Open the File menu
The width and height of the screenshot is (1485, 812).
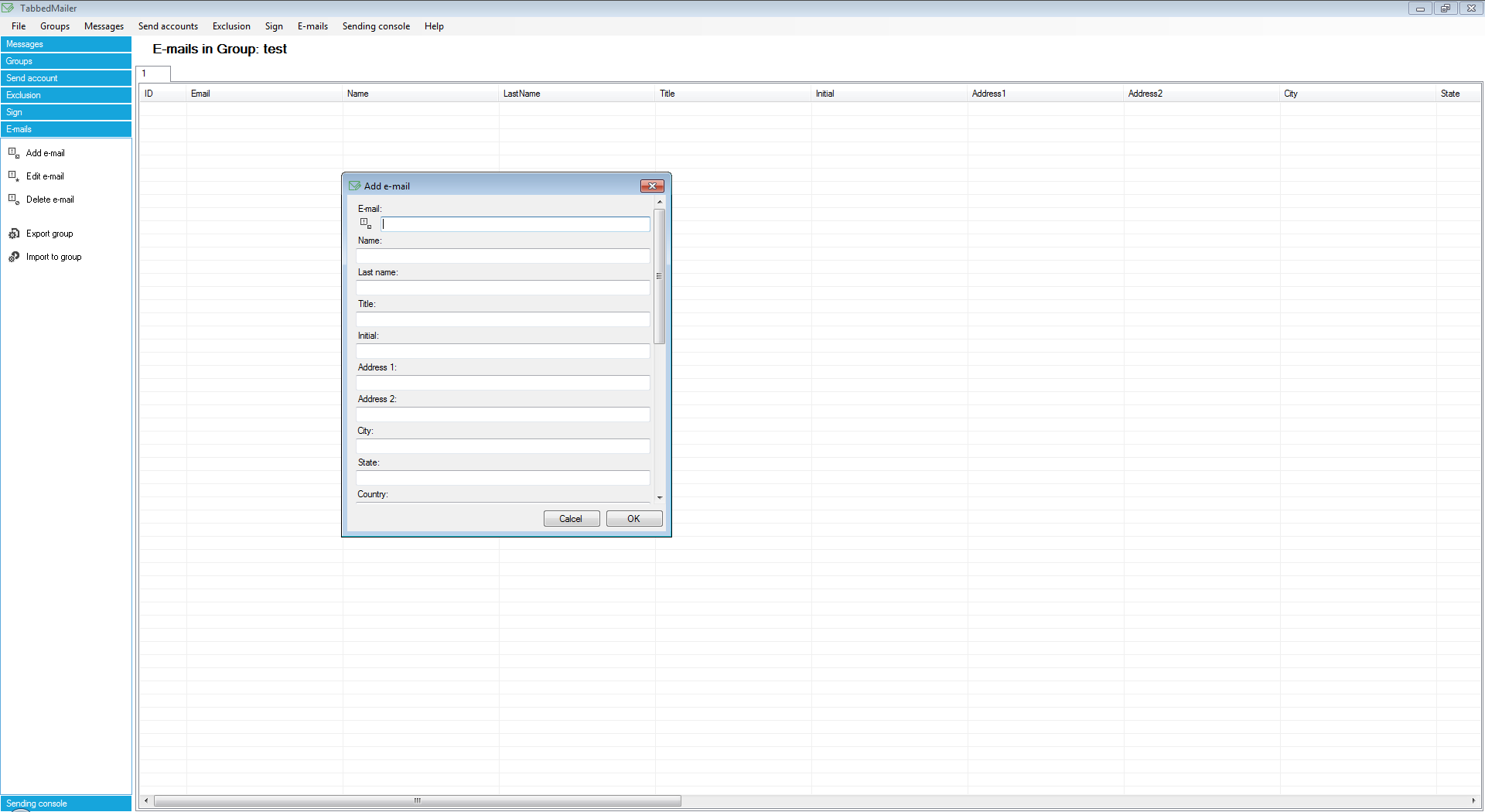click(x=19, y=26)
